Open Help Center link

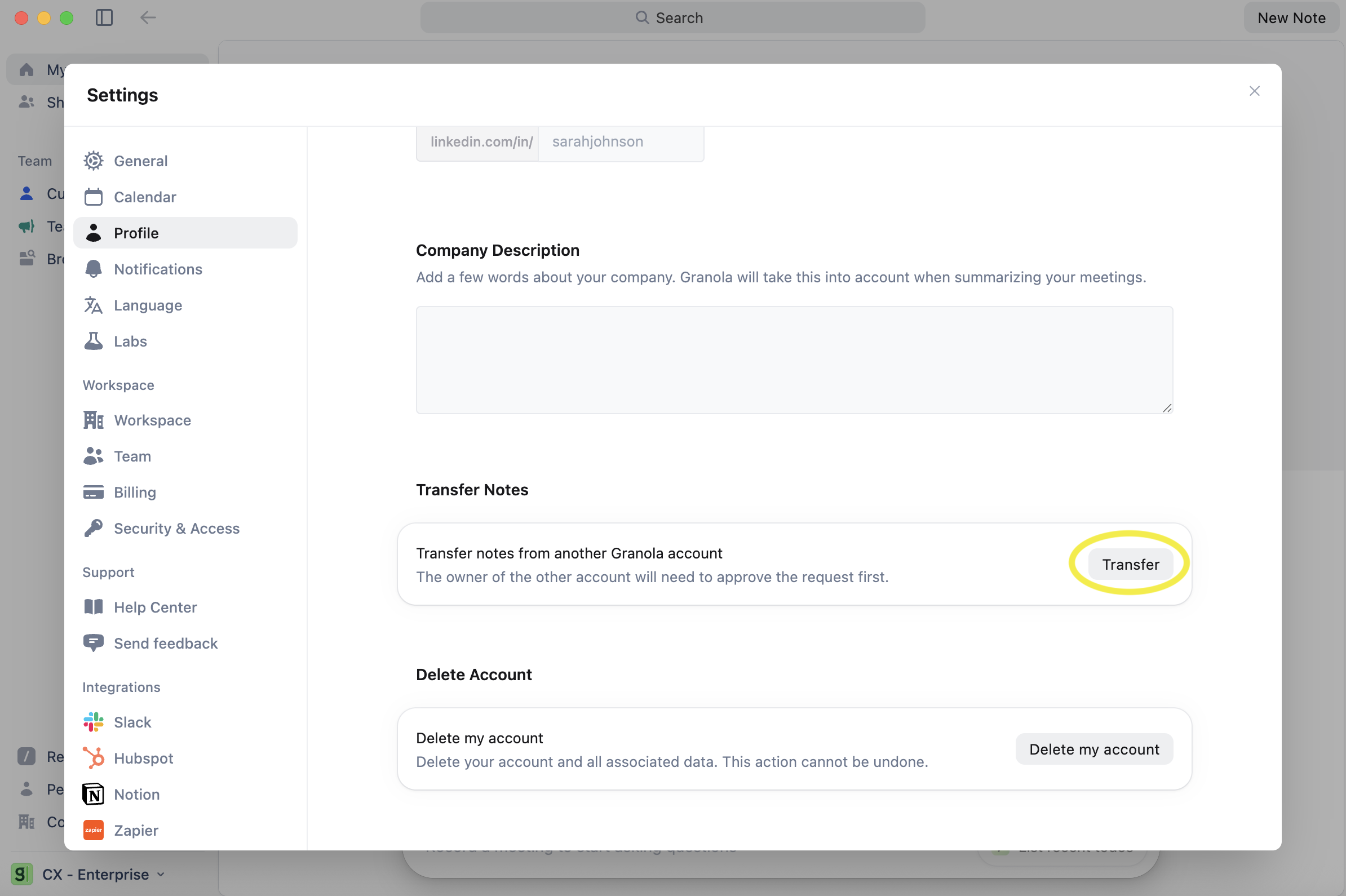tap(155, 607)
